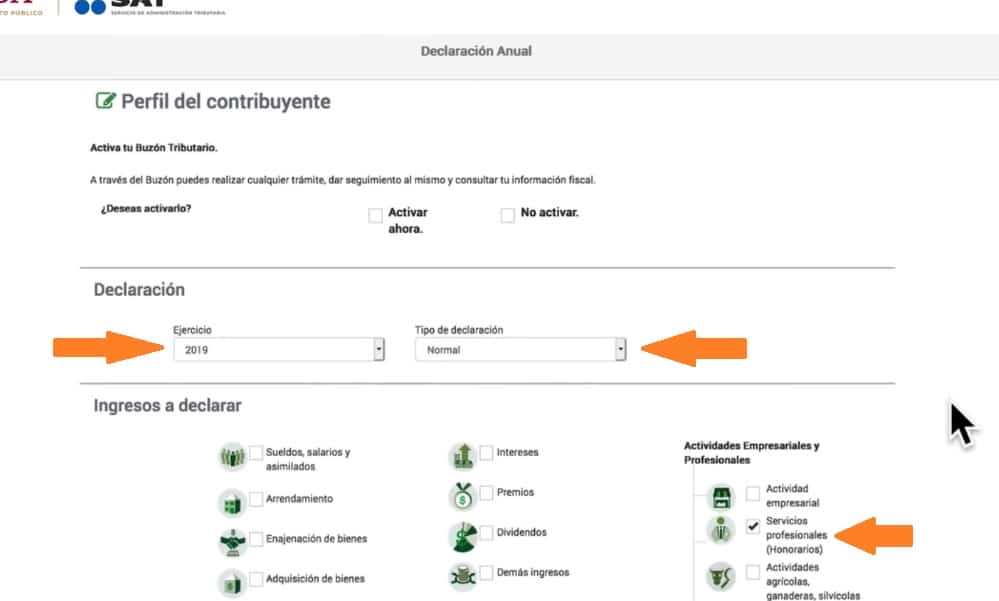The image size is (999, 601).
Task: Click the Premios medal icon
Action: tap(462, 496)
